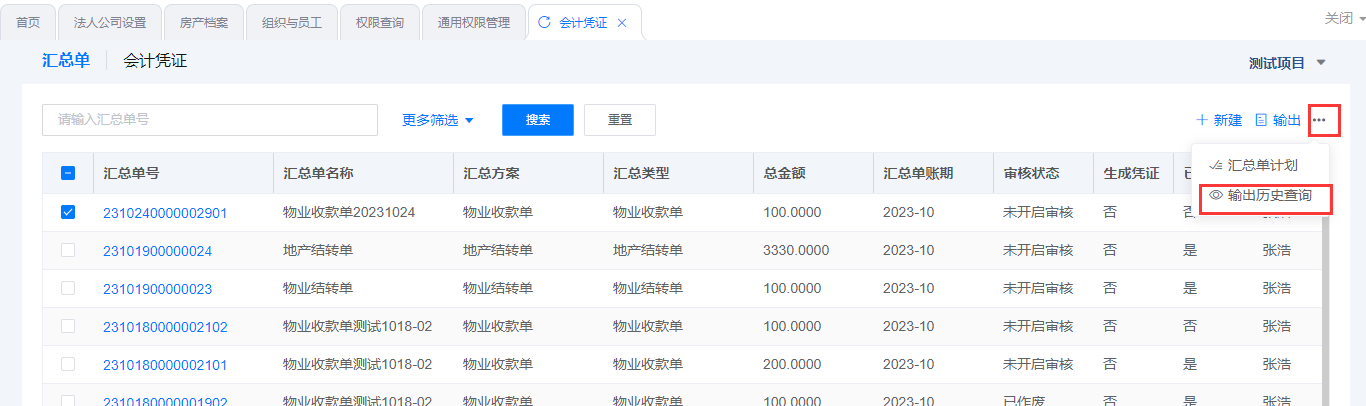
Task: Click the 输出 export button
Action: point(1278,120)
